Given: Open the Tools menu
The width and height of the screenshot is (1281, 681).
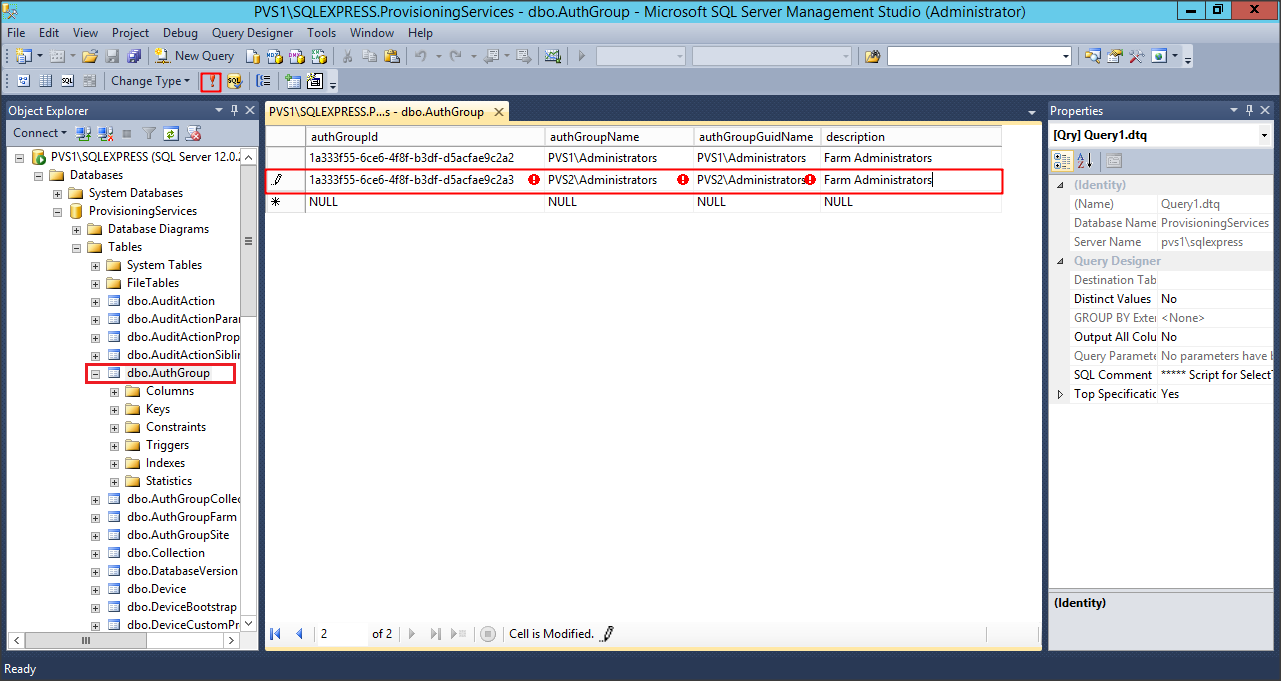Looking at the screenshot, I should 321,33.
